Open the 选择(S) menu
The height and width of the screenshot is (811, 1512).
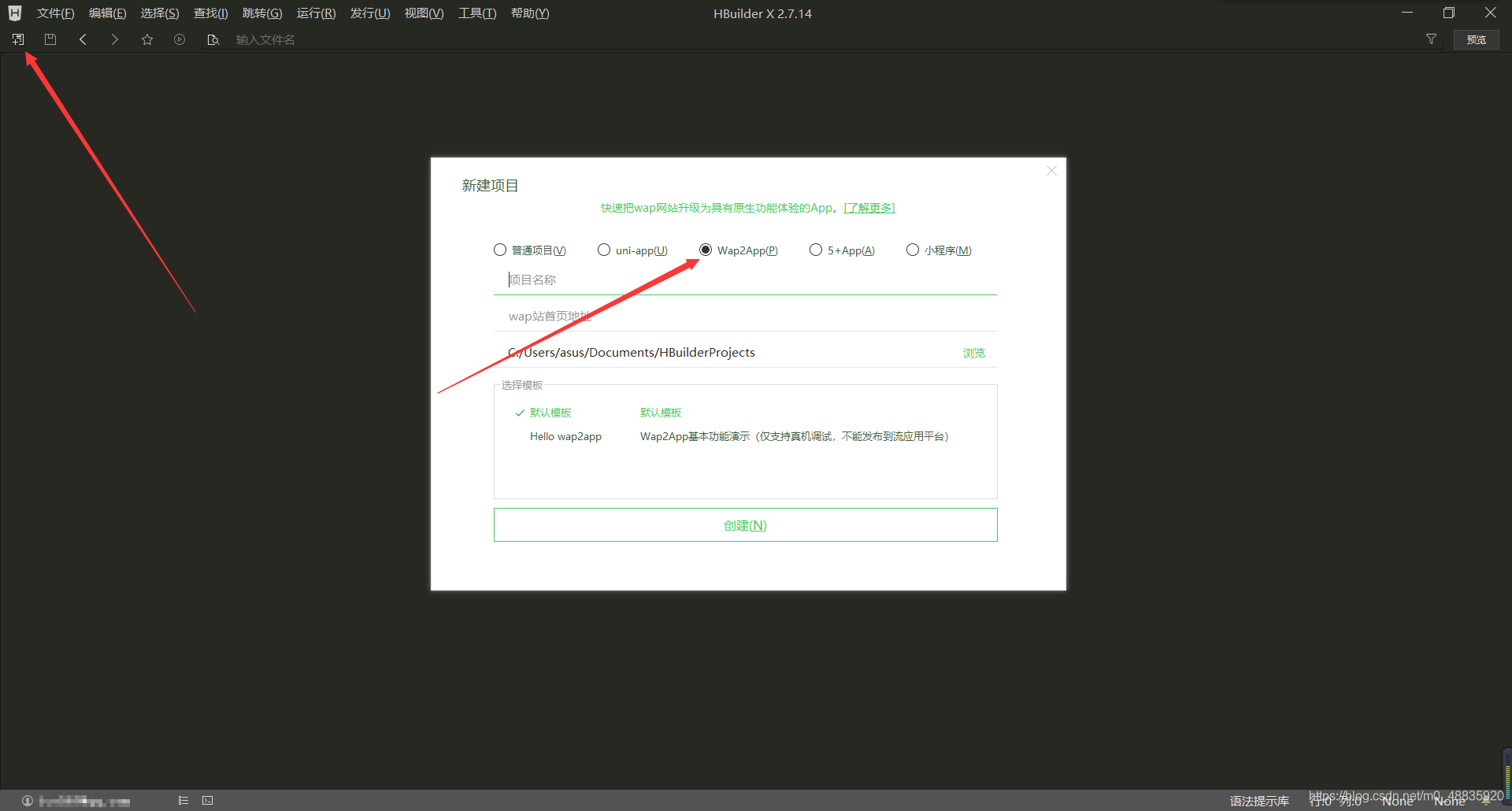pyautogui.click(x=160, y=13)
